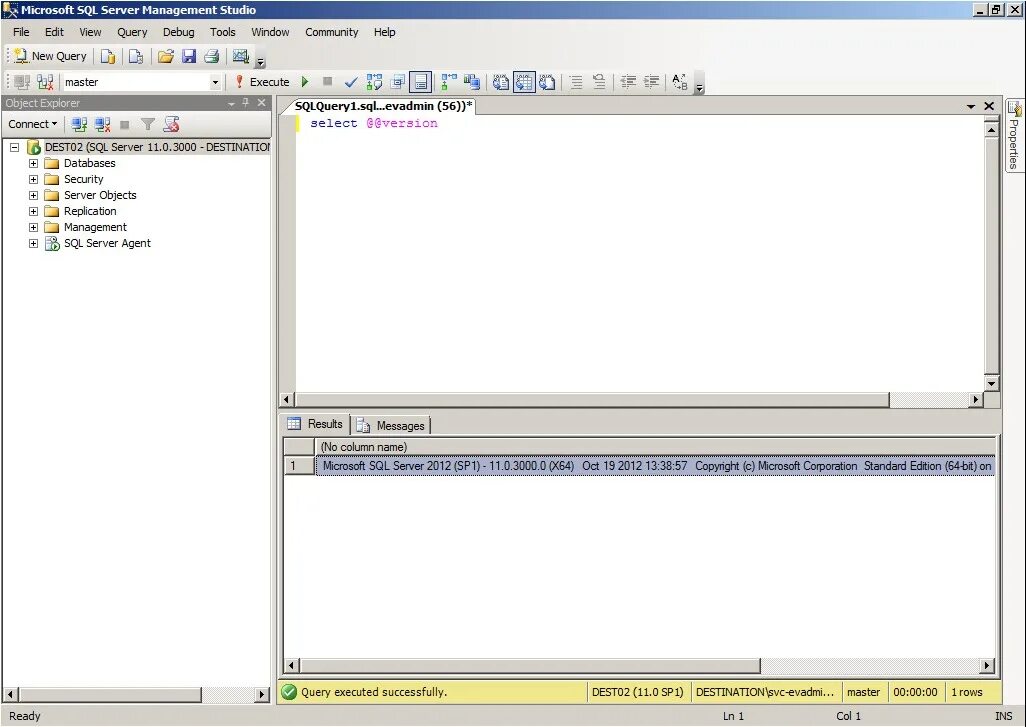Click the Microsoft SQL Server 2012 result cell
Screen dimensions: 1026x727
tap(656, 466)
